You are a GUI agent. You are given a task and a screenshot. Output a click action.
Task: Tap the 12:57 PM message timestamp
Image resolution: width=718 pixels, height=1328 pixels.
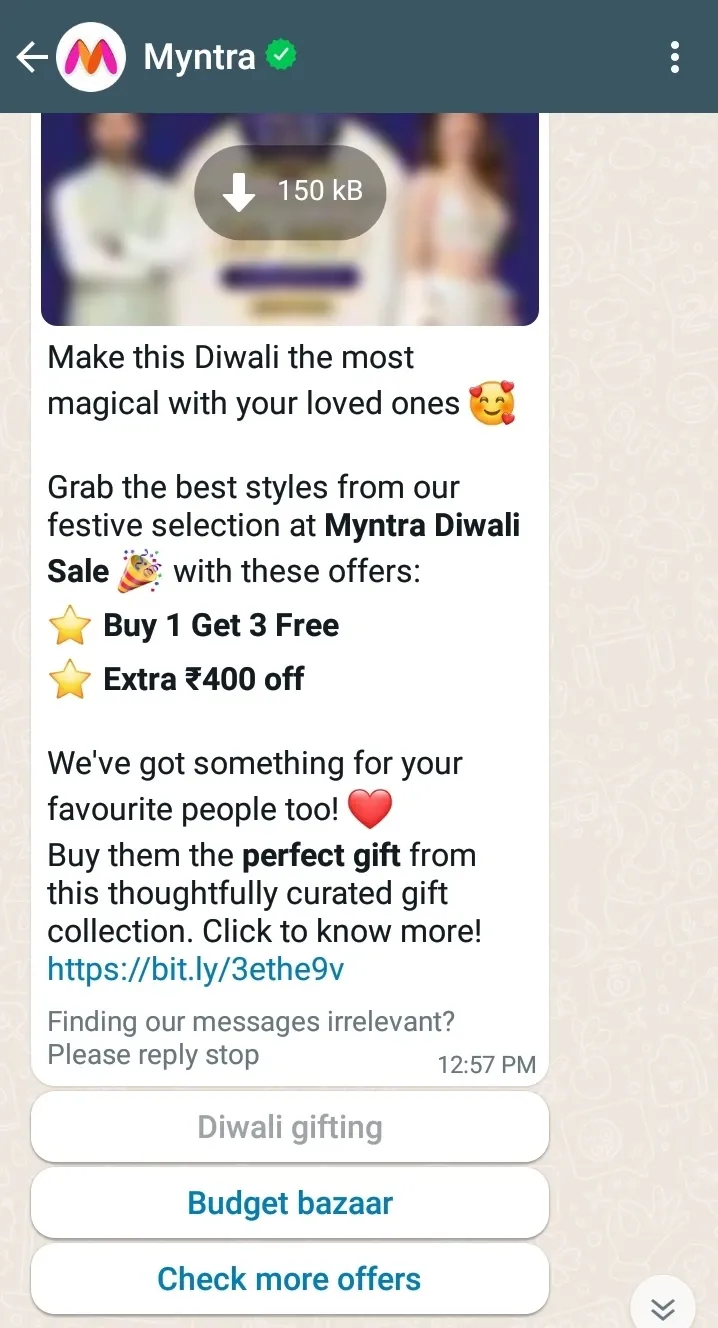pyautogui.click(x=487, y=1065)
